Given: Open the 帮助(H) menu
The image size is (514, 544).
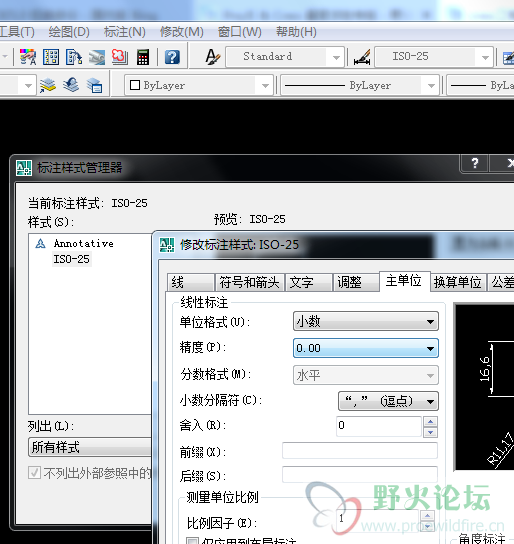Looking at the screenshot, I should tap(296, 32).
